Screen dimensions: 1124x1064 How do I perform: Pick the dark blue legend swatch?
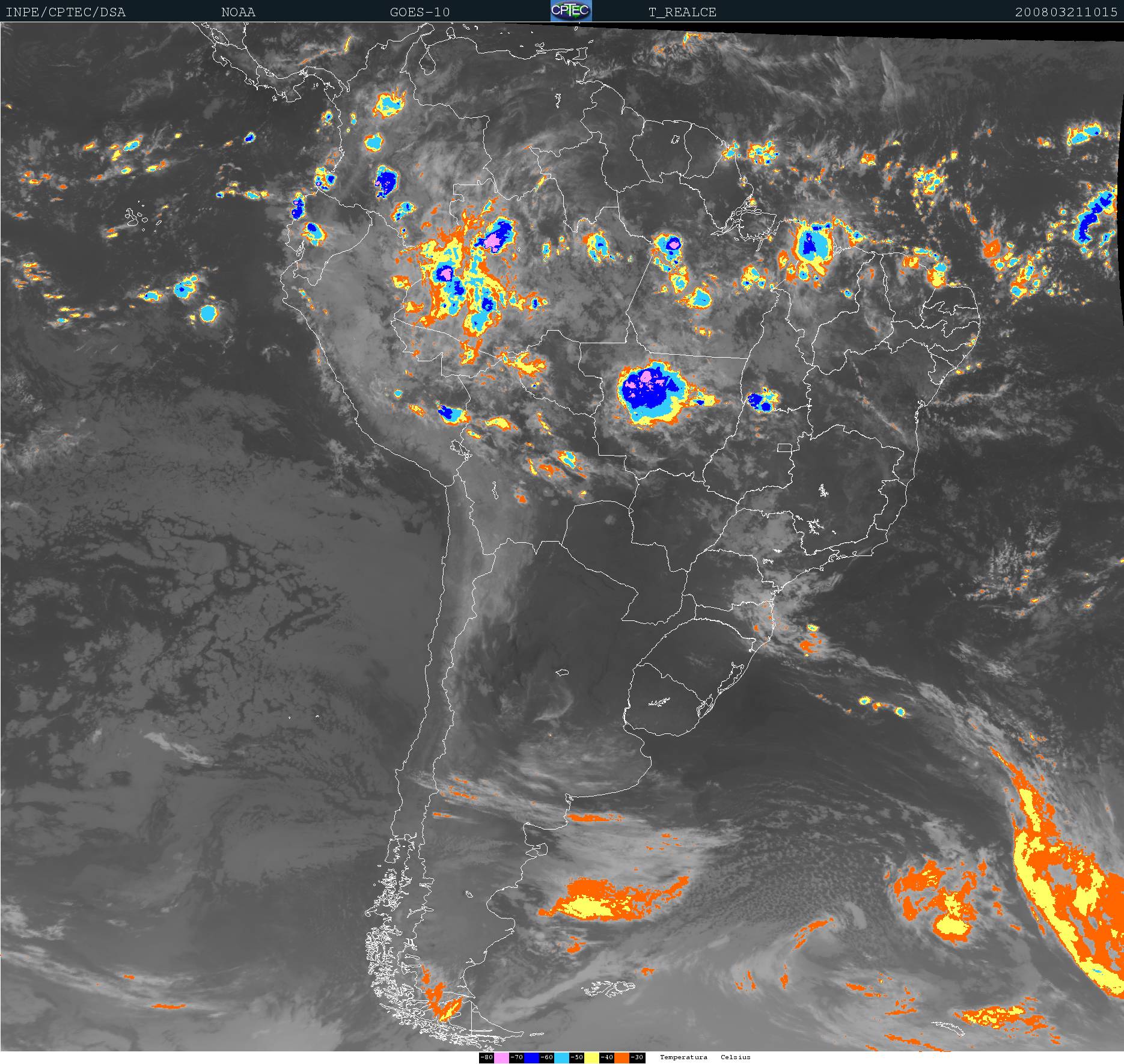coord(531,1057)
